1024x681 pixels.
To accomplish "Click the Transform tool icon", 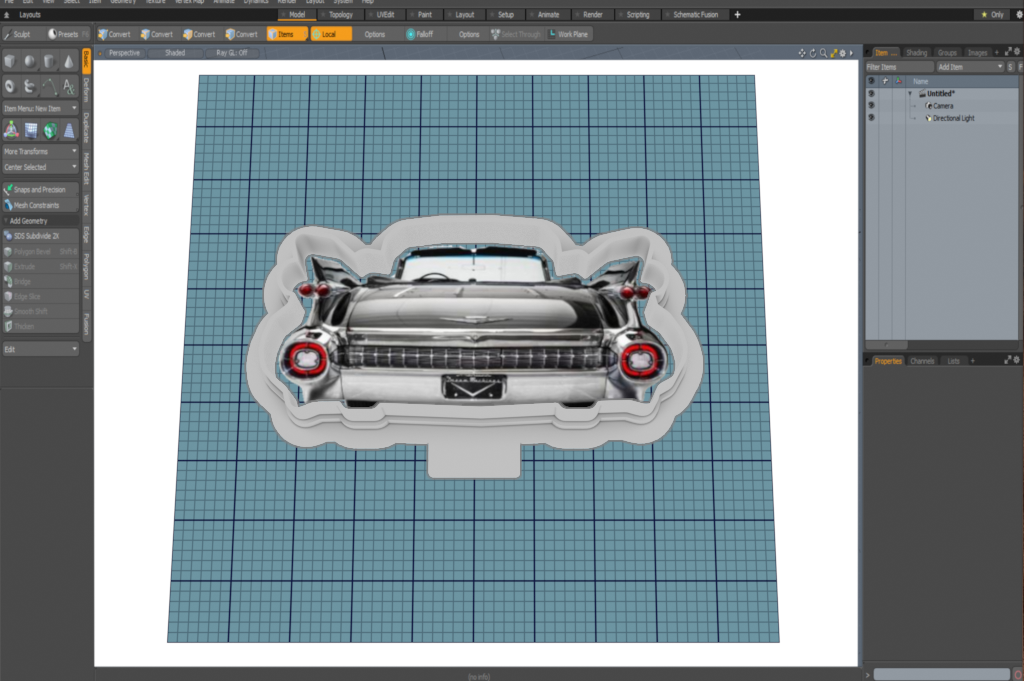I will click(11, 130).
